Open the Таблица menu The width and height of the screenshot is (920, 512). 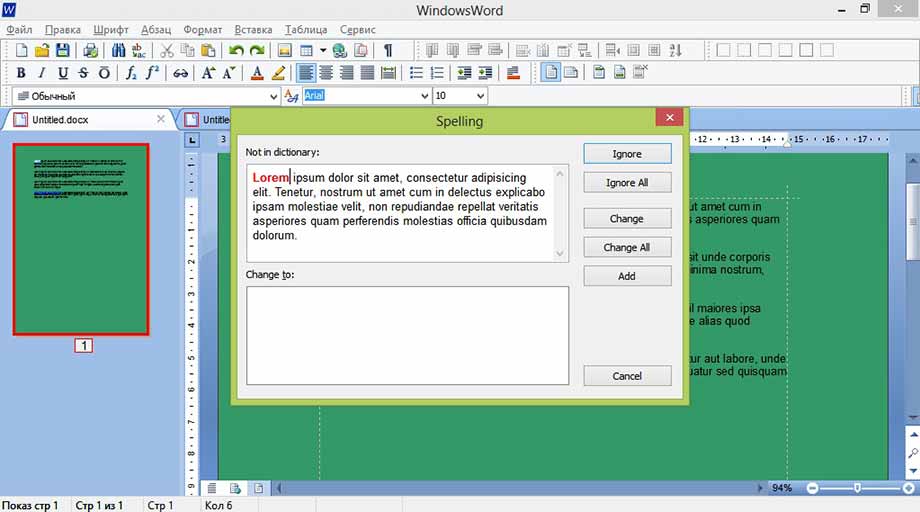(x=306, y=29)
